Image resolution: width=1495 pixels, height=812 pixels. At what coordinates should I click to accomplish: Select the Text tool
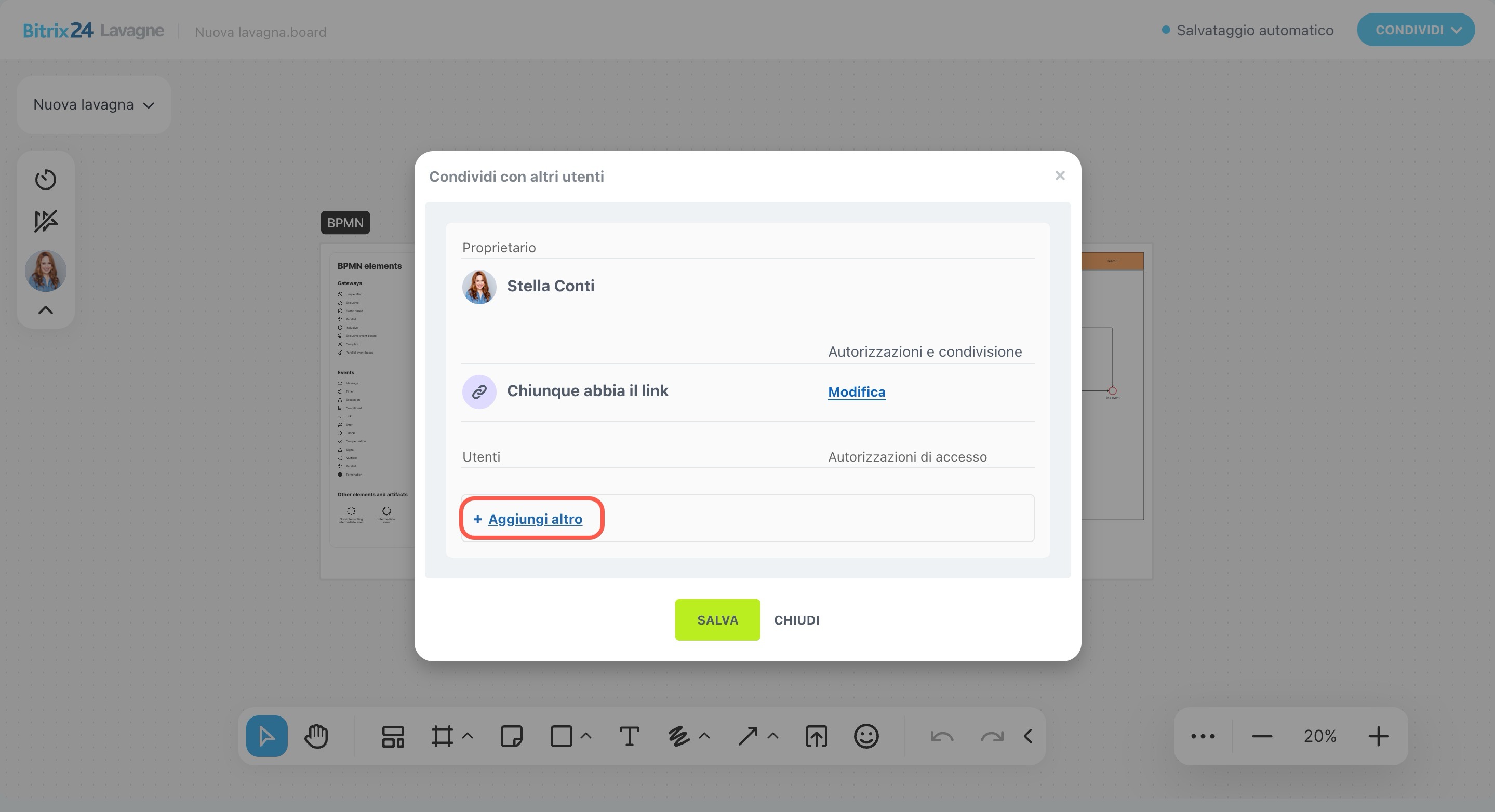629,736
